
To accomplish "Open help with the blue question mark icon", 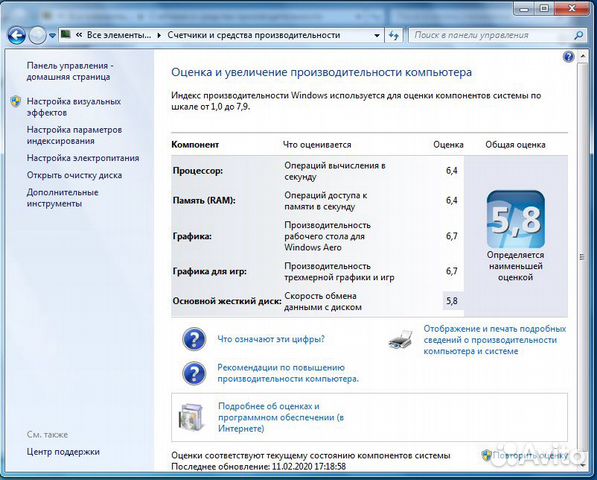I will 568,57.
